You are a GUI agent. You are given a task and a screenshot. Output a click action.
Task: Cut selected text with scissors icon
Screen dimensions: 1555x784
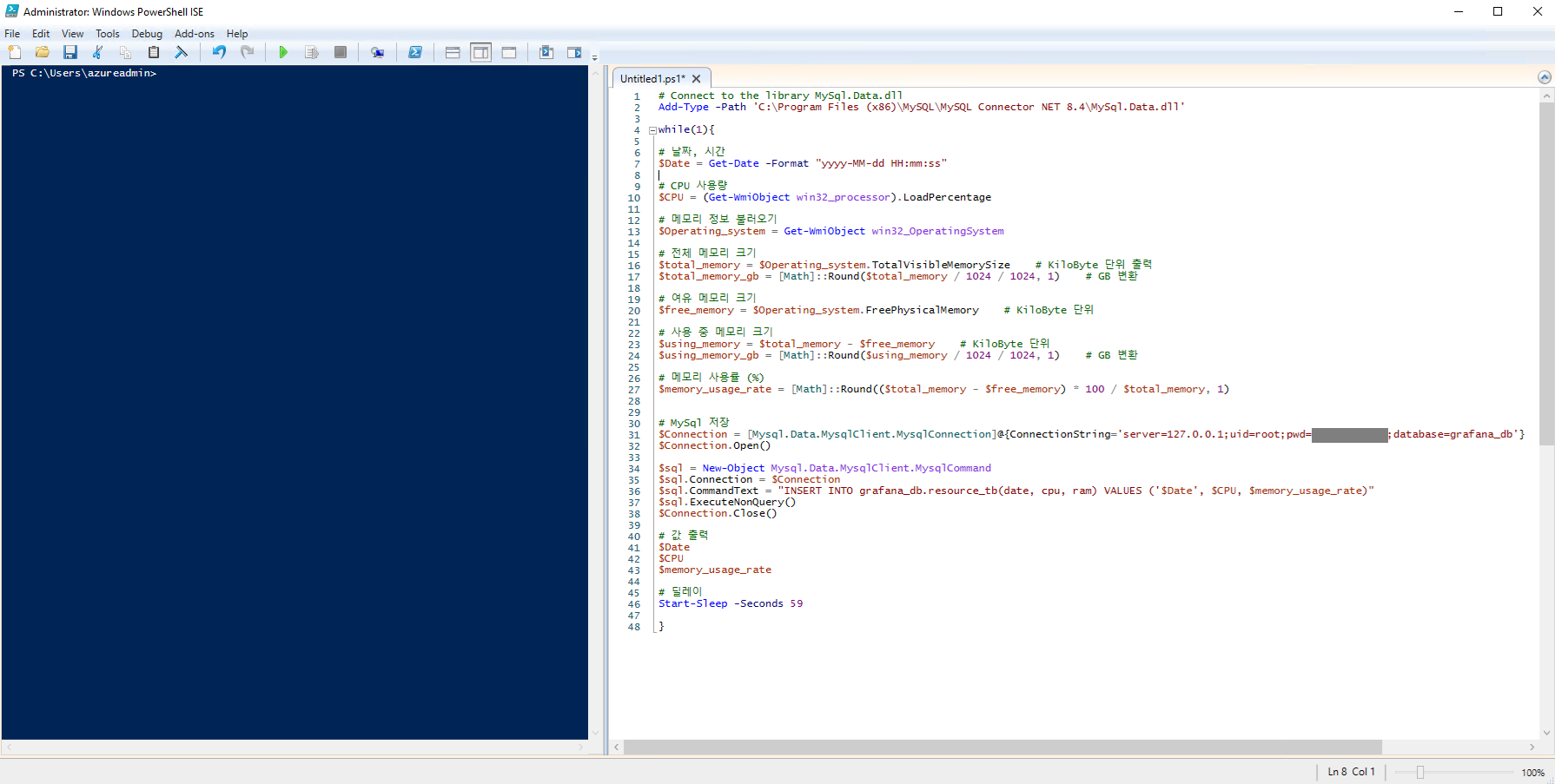click(x=98, y=53)
